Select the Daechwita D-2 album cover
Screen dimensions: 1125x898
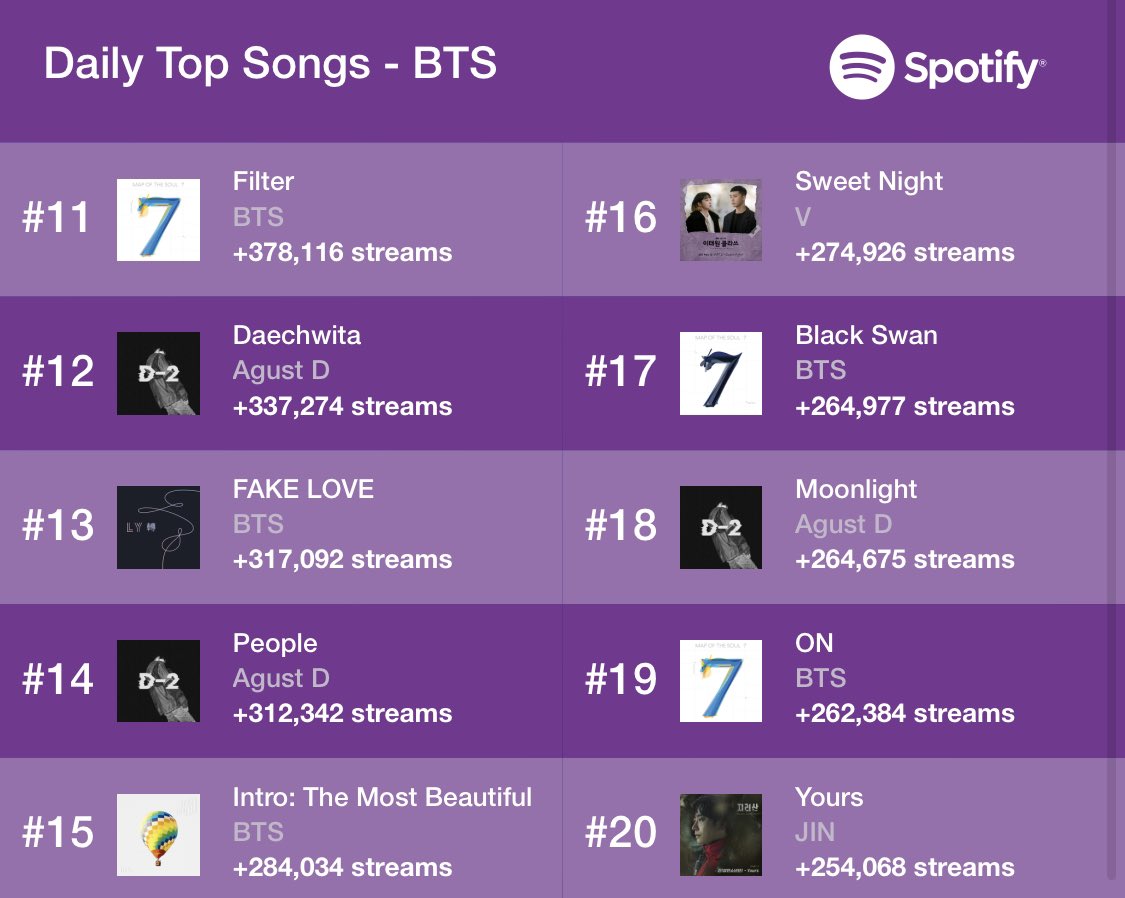click(159, 374)
